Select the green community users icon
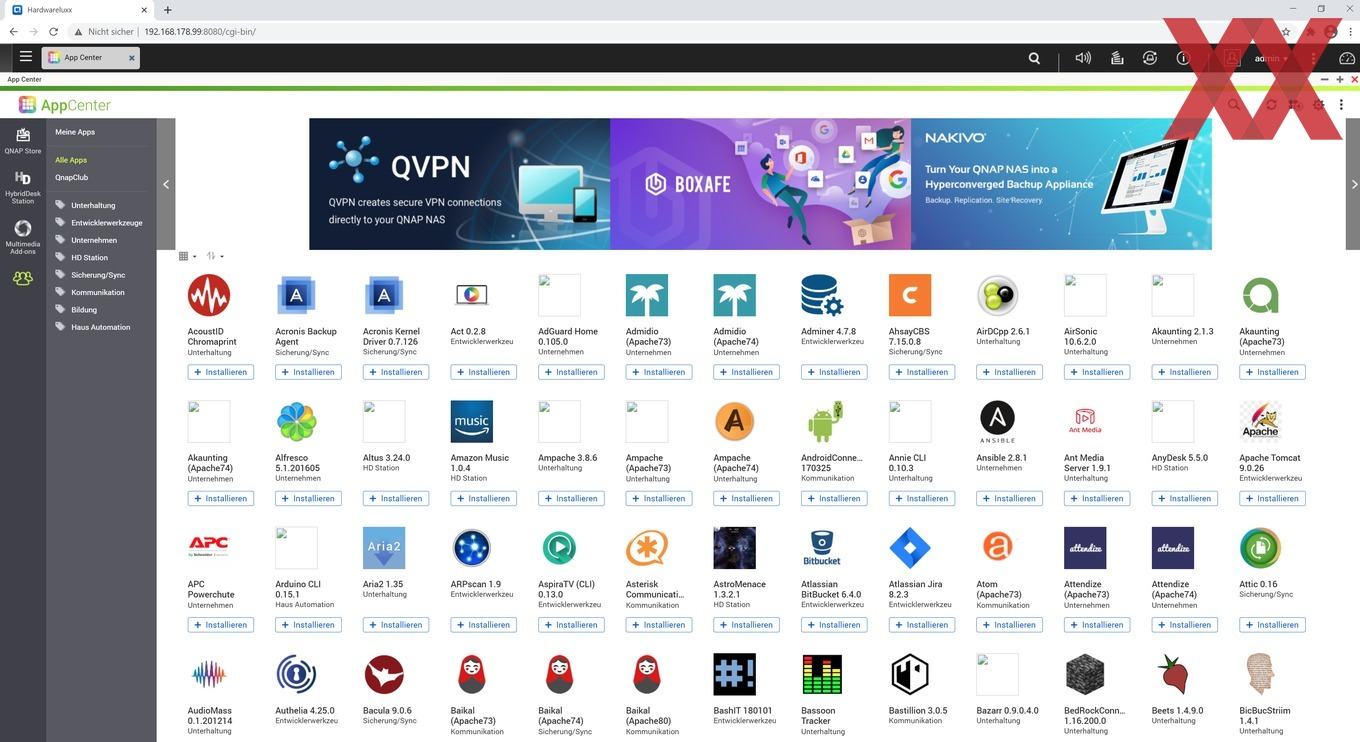The width and height of the screenshot is (1360, 742). click(x=22, y=278)
